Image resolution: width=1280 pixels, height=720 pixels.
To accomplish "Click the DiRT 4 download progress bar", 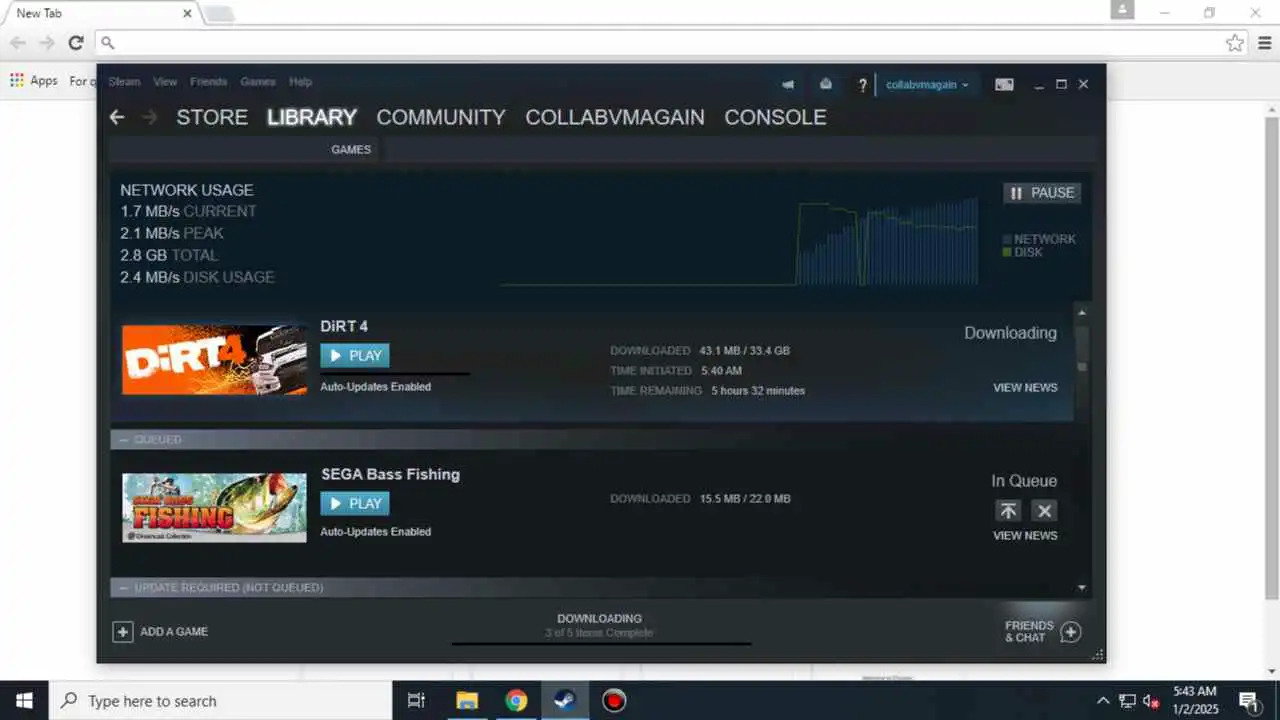I will coord(395,374).
